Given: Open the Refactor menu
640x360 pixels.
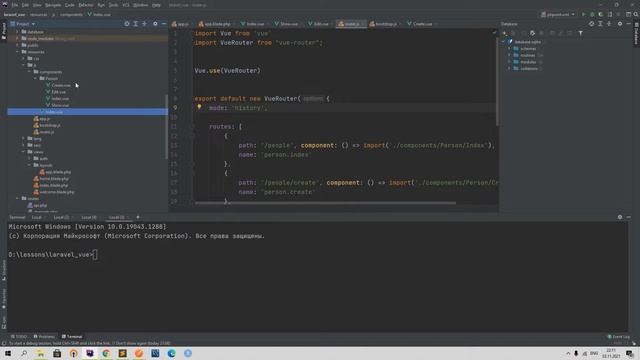Looking at the screenshot, I should coord(86,5).
